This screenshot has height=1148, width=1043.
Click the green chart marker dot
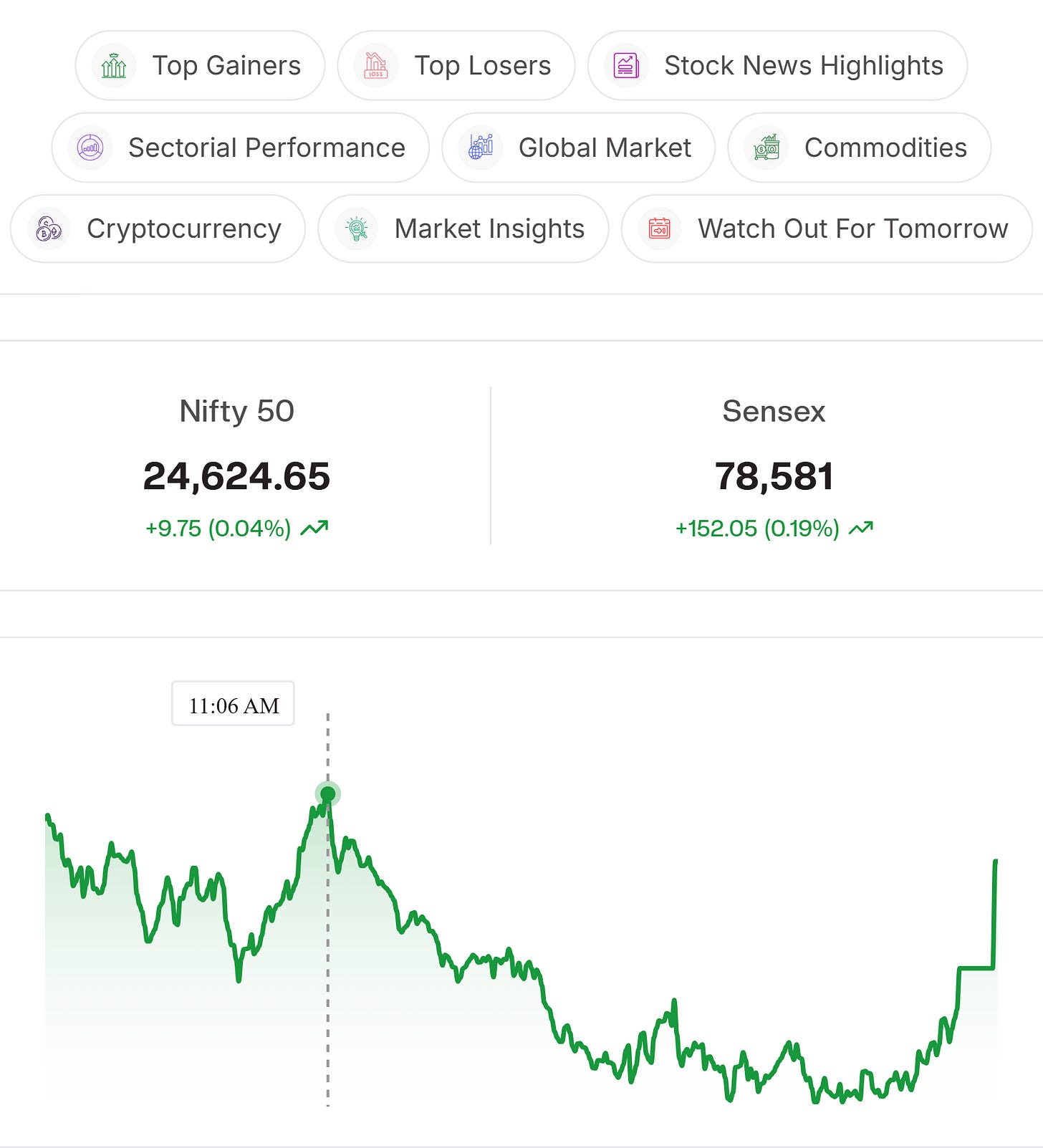(x=328, y=794)
